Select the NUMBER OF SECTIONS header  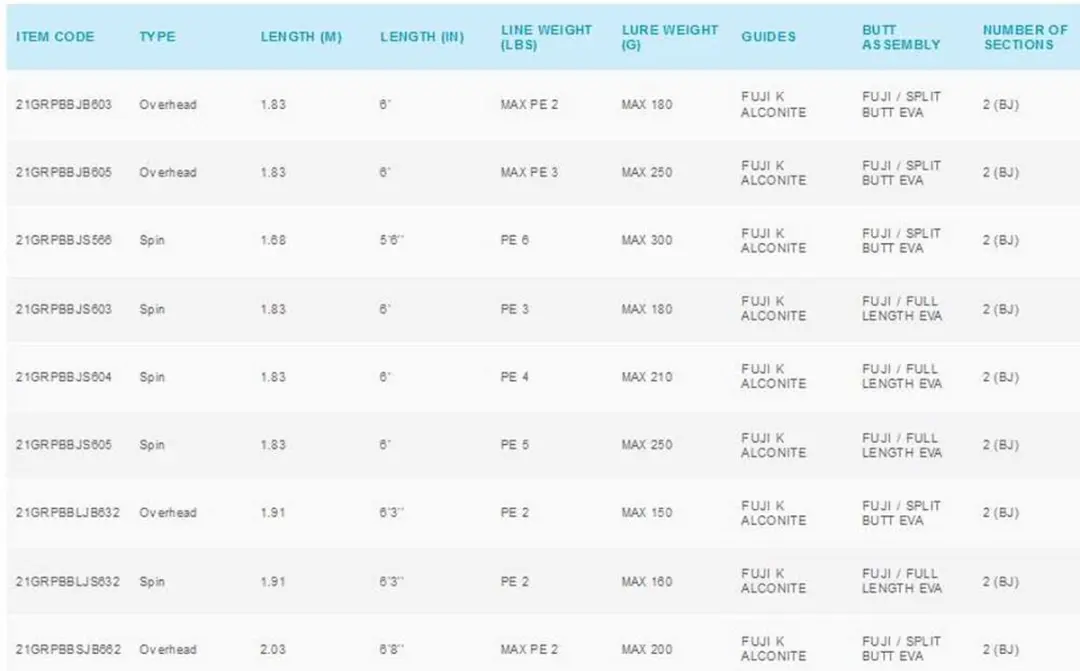1025,37
